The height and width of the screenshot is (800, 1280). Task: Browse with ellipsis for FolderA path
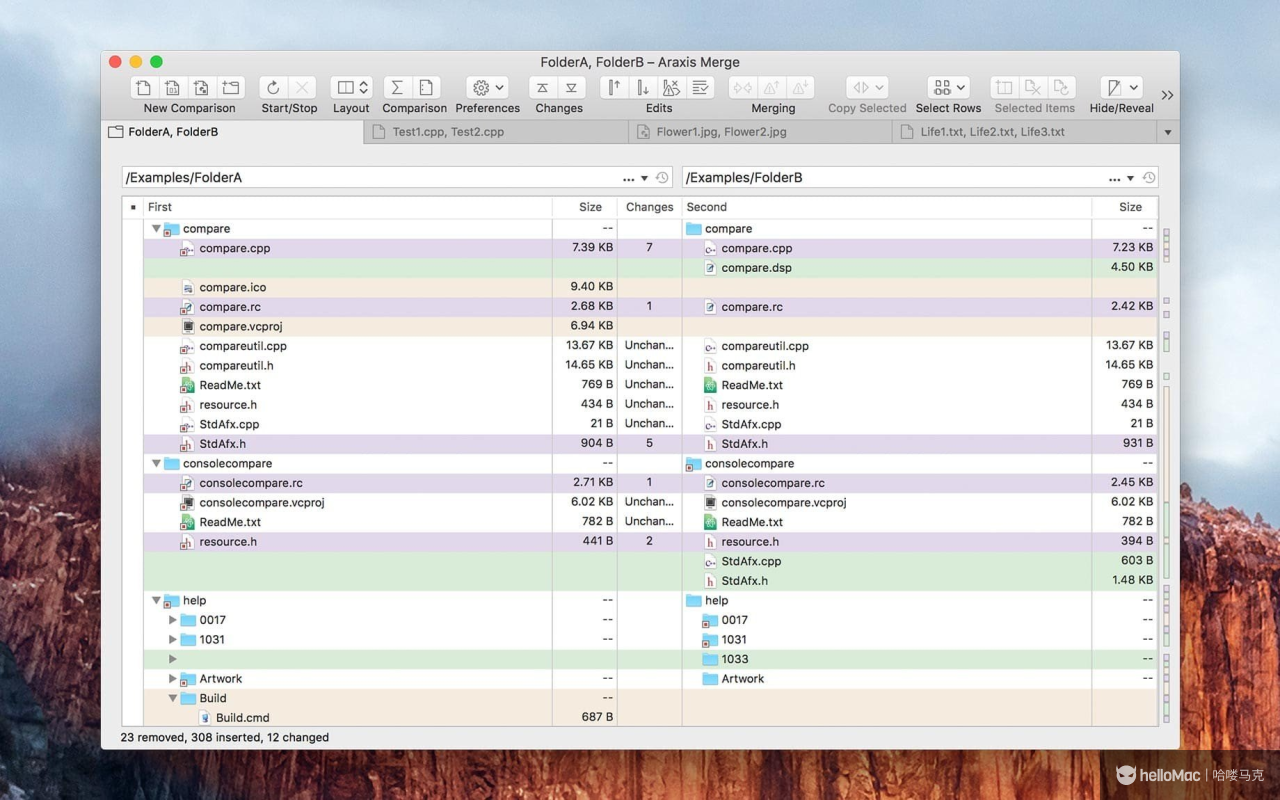click(628, 179)
